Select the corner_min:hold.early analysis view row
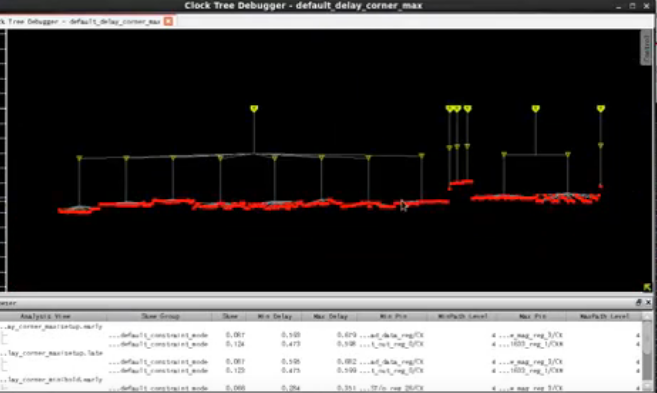Screen dimensions: 657x393 click(x=52, y=379)
